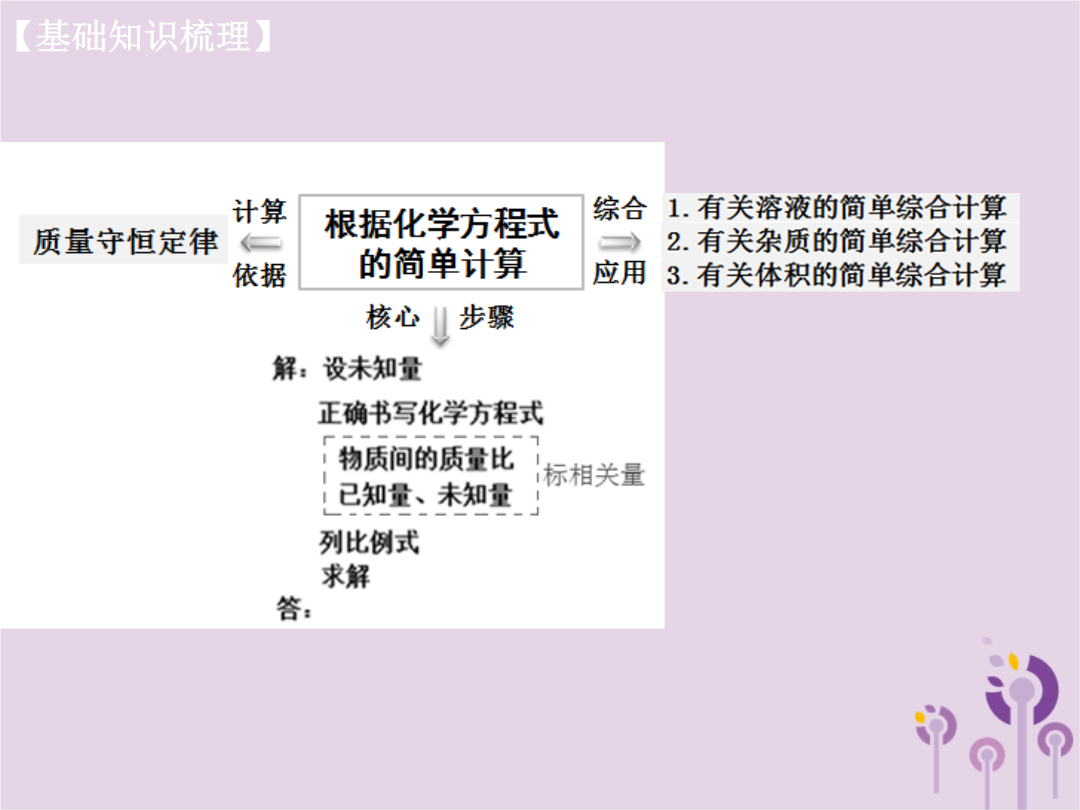
Task: Click the step 解：设未知量
Action: (348, 368)
